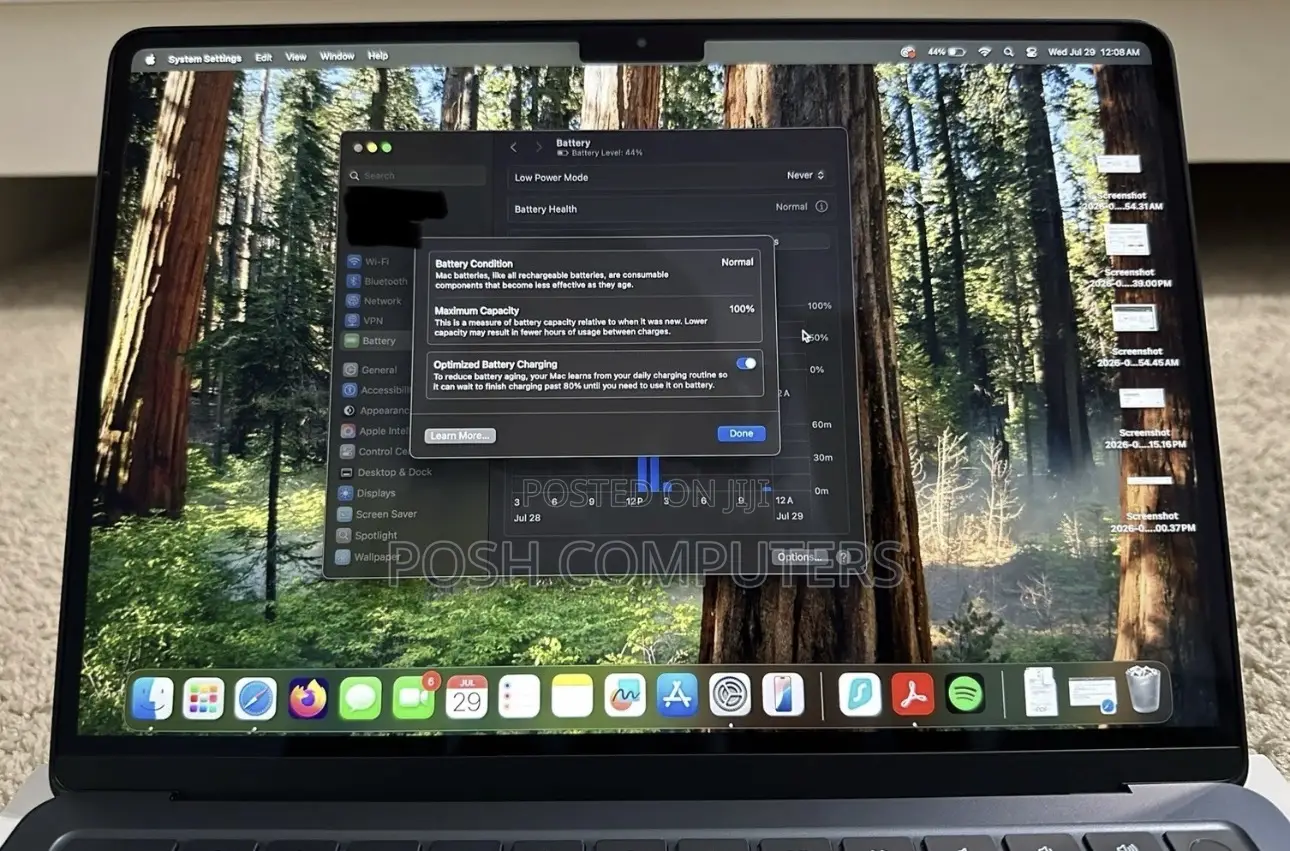
Task: Click the Settings sidebar Search field
Action: pos(416,175)
